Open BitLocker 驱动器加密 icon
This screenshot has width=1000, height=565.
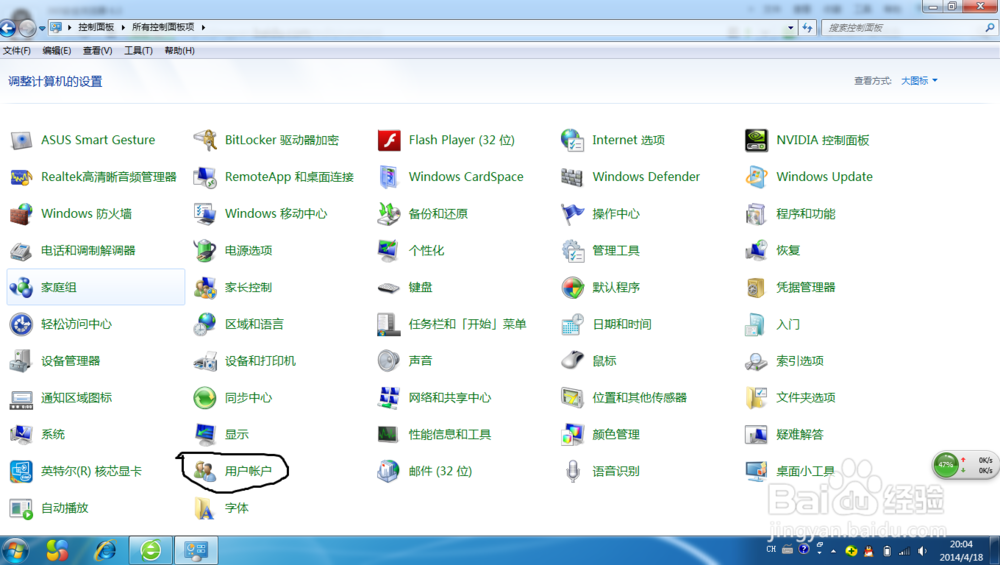(205, 140)
